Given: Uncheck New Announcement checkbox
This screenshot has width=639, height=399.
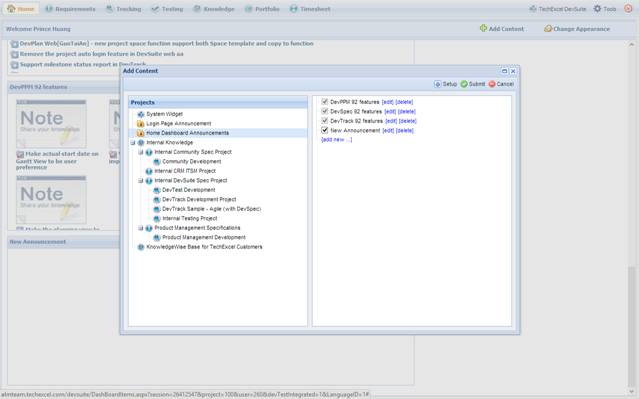Looking at the screenshot, I should click(x=324, y=130).
